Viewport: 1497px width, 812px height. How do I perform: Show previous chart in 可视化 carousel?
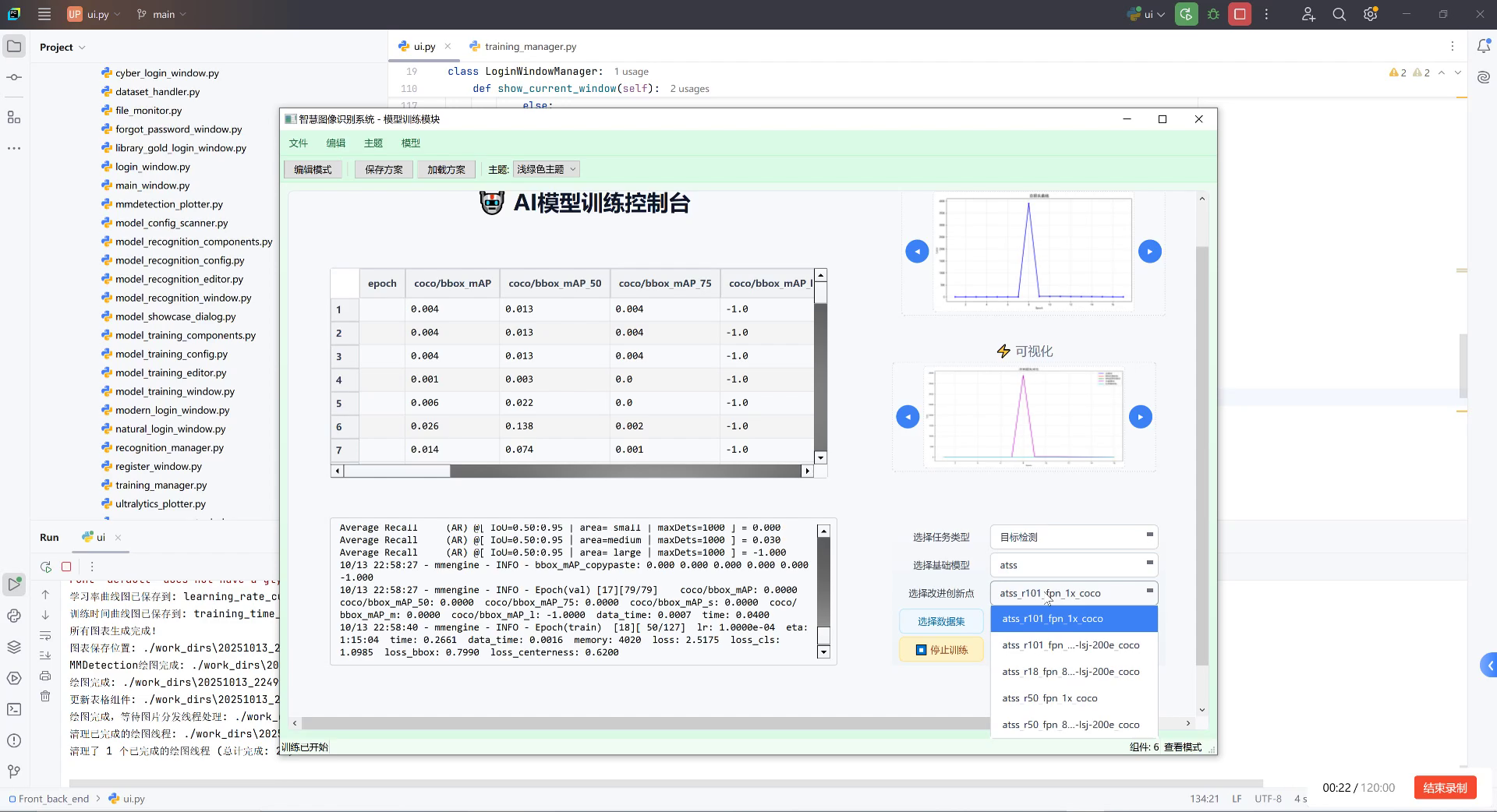point(908,416)
